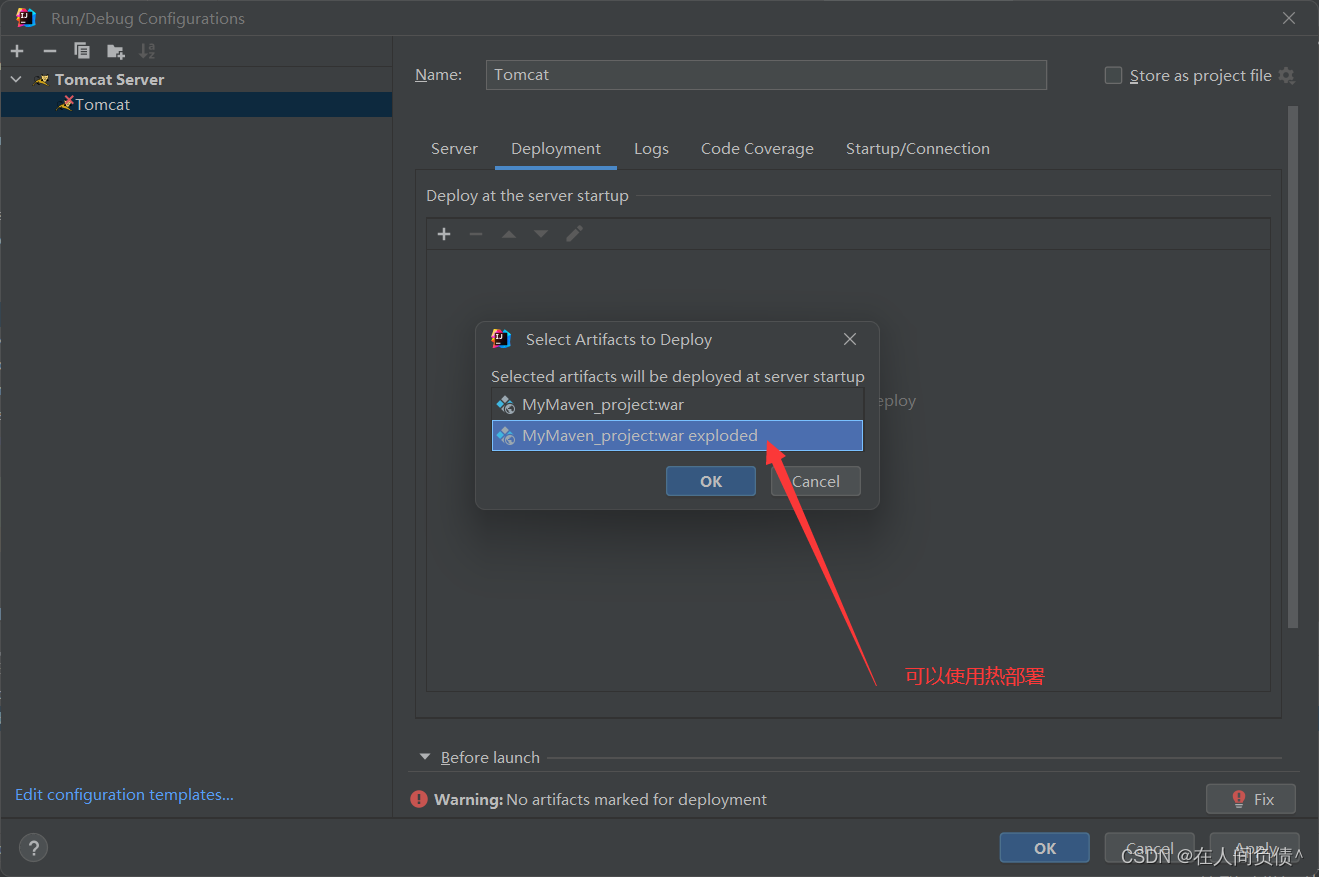Close the Select Artifacts to Deploy dialog

pyautogui.click(x=850, y=339)
